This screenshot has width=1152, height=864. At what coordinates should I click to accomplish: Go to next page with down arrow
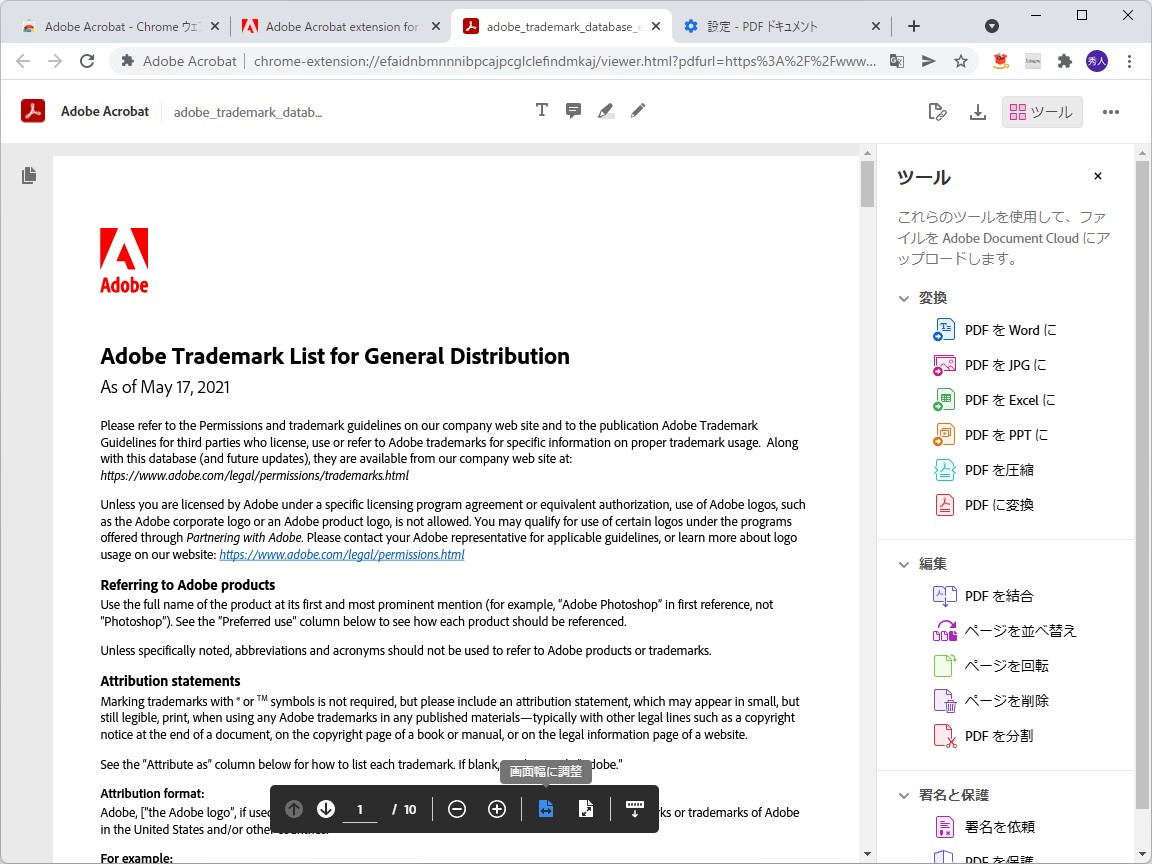pyautogui.click(x=326, y=809)
